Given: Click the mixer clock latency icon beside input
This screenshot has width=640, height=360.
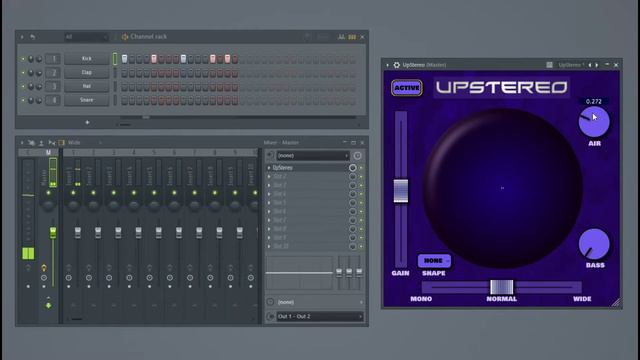Looking at the screenshot, I should click(x=357, y=156).
